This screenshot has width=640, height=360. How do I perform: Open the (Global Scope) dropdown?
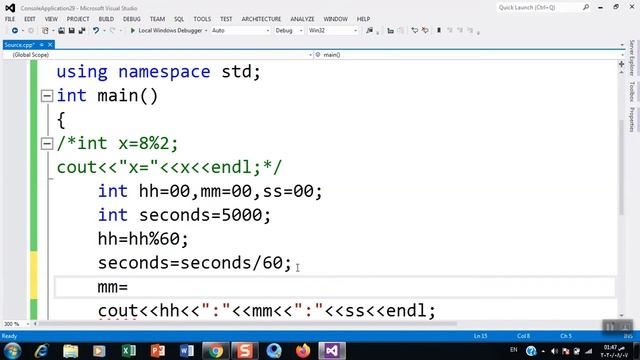point(158,55)
